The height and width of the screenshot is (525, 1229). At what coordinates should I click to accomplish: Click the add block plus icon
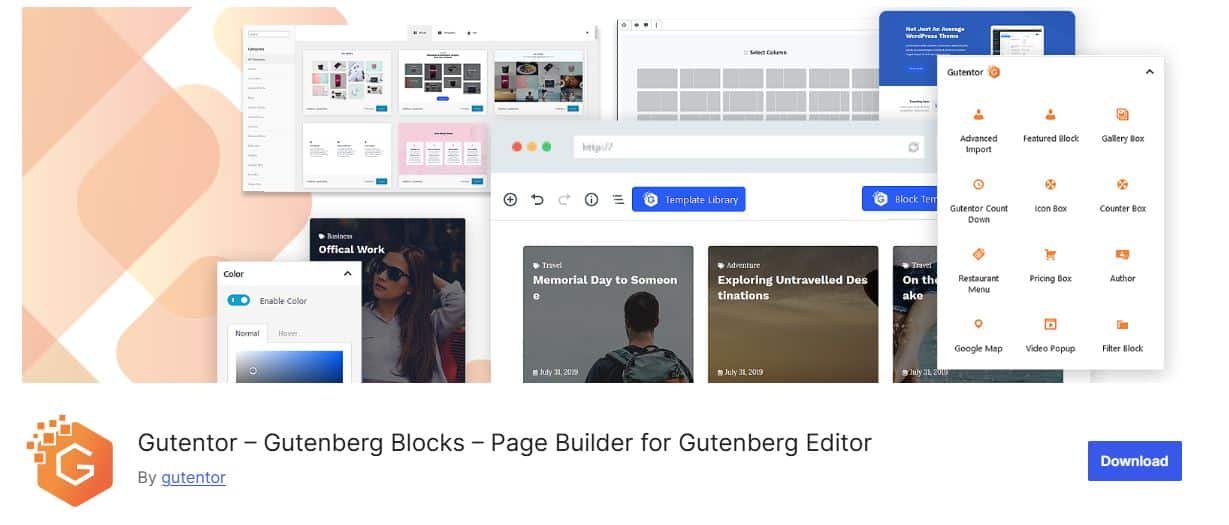510,200
